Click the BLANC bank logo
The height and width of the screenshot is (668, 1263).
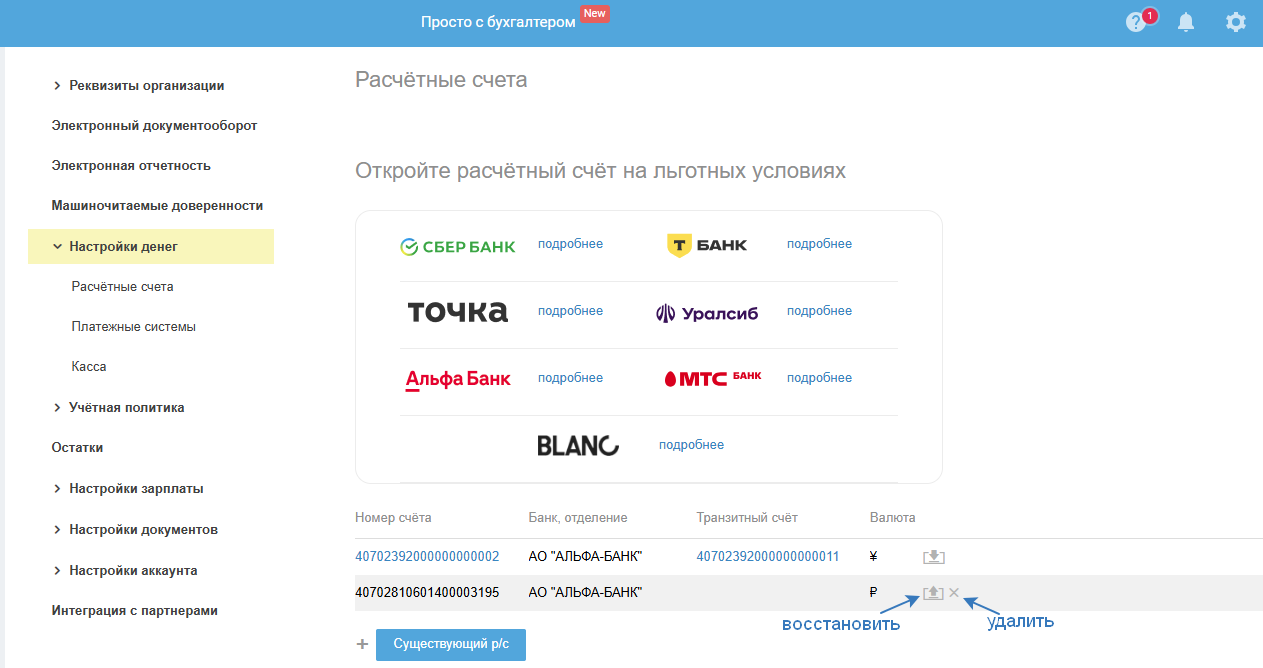pyautogui.click(x=578, y=446)
